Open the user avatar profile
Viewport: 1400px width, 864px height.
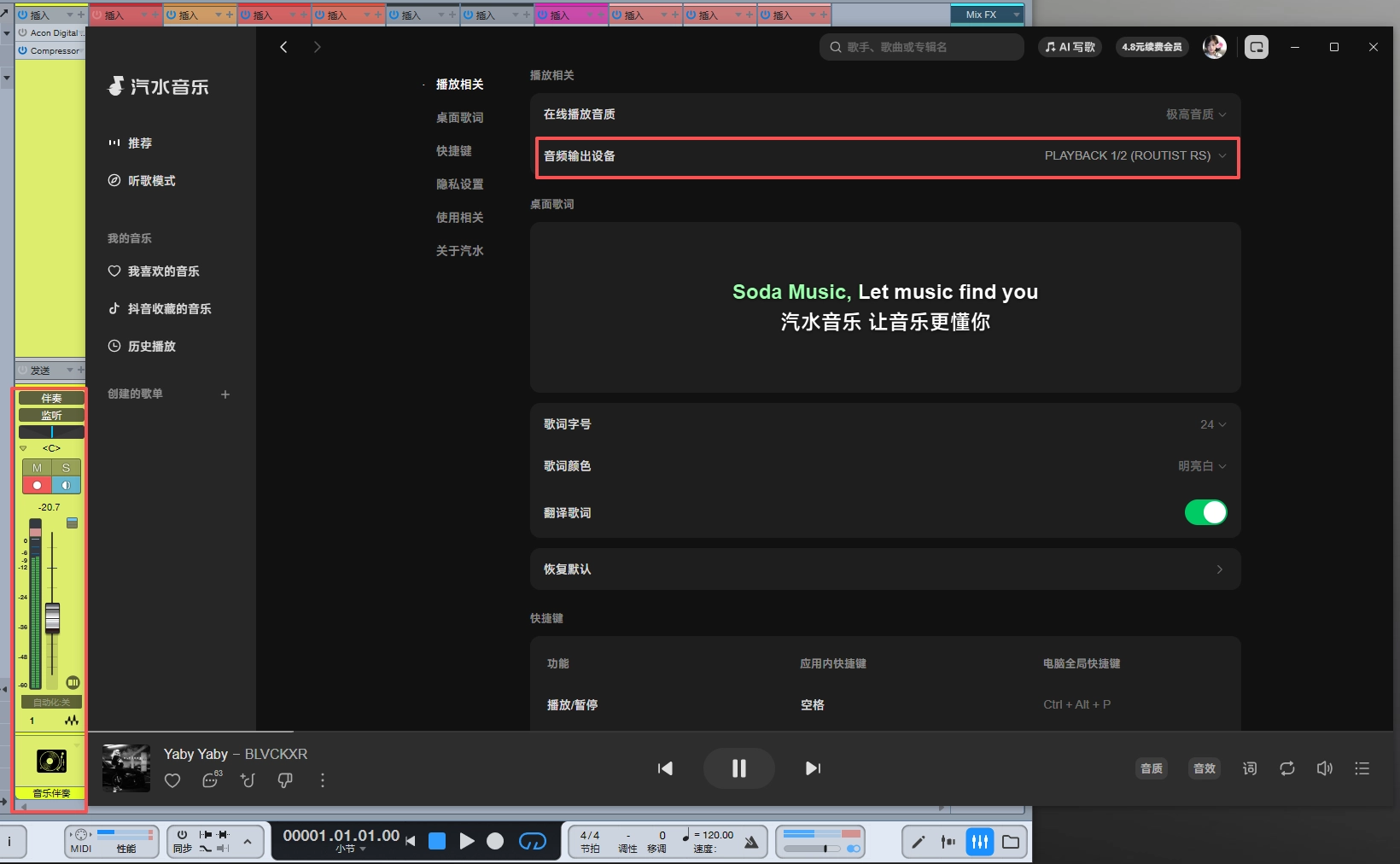click(1215, 47)
